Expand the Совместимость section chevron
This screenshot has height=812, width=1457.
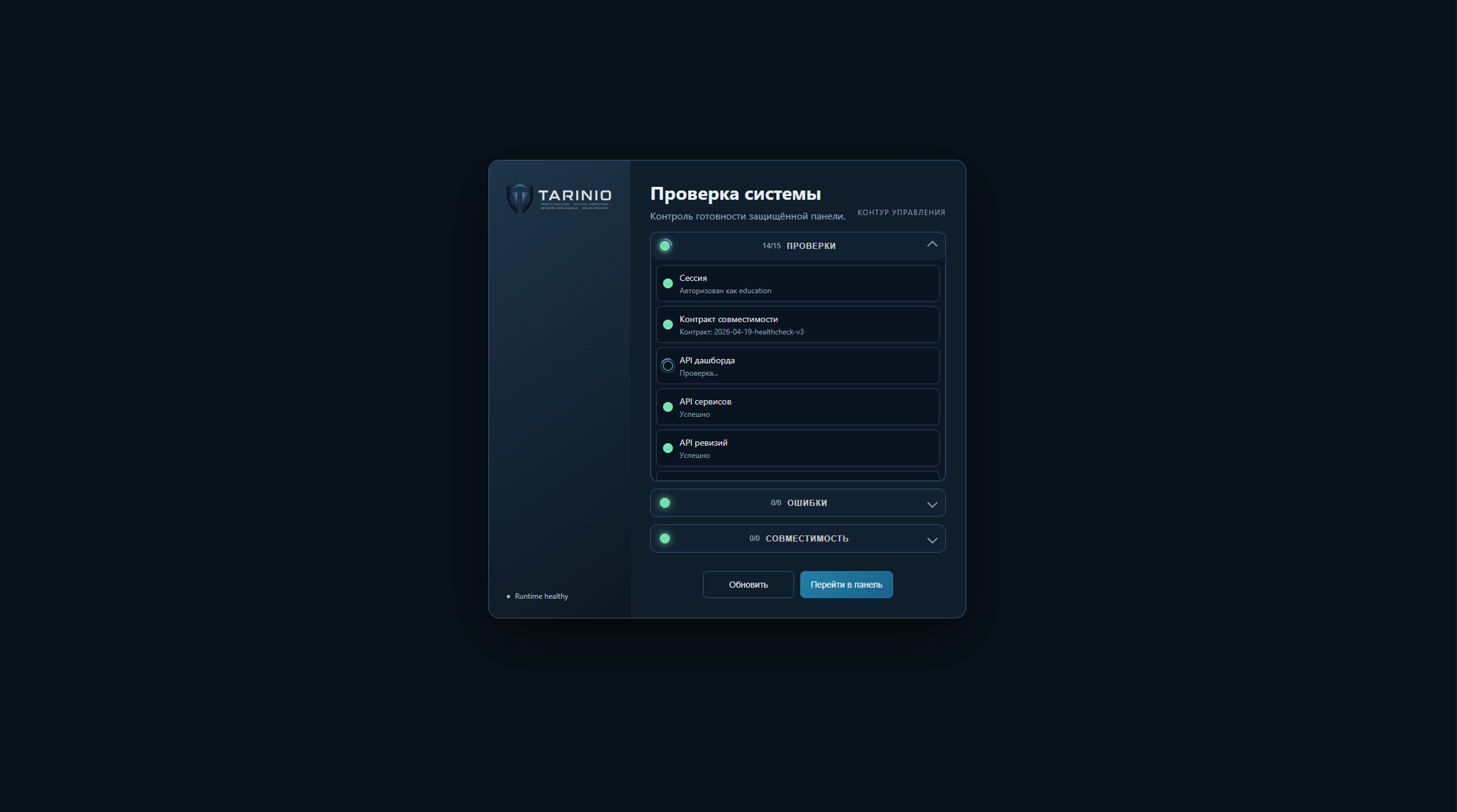pyautogui.click(x=932, y=540)
